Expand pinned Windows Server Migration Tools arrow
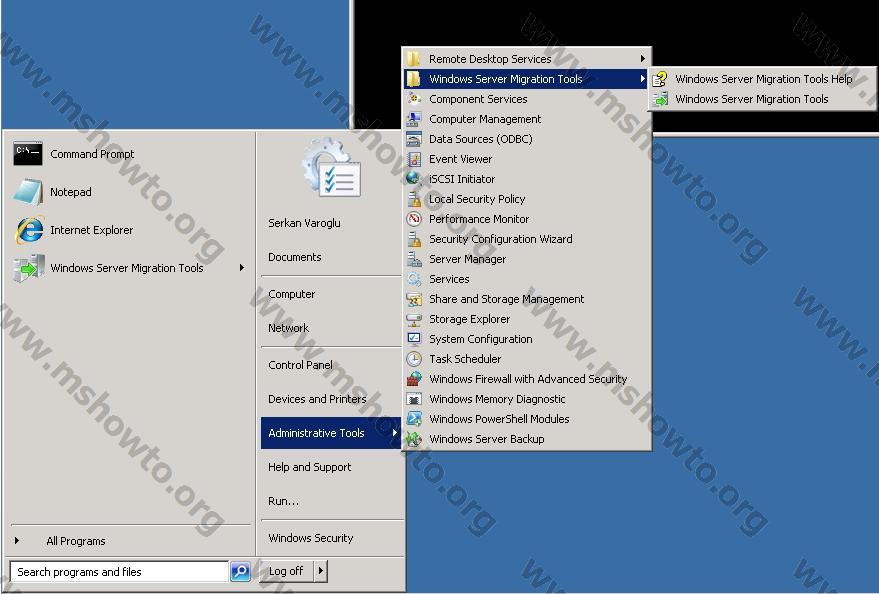The height and width of the screenshot is (594, 879). 242,268
